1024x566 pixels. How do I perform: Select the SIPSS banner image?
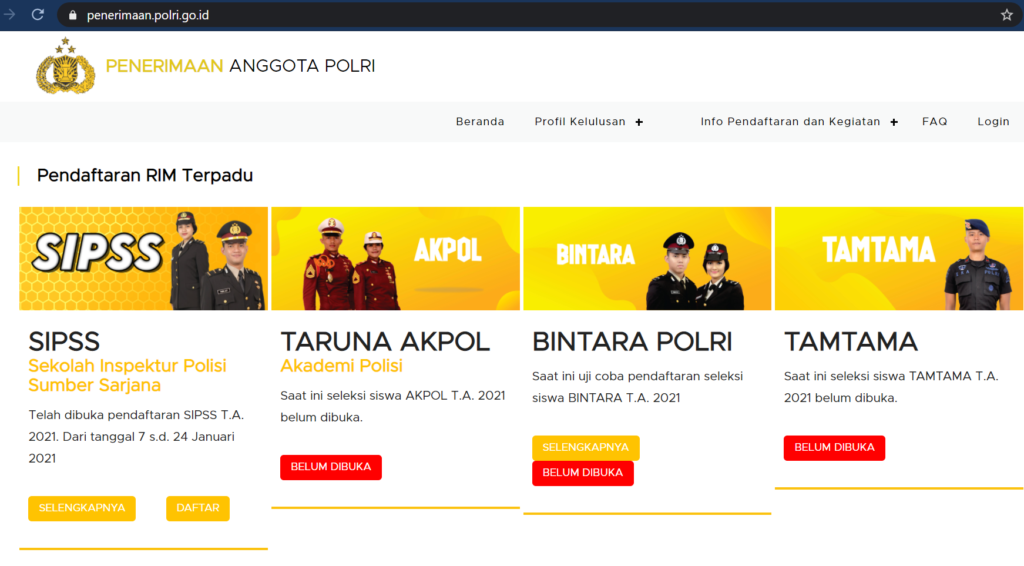click(143, 259)
